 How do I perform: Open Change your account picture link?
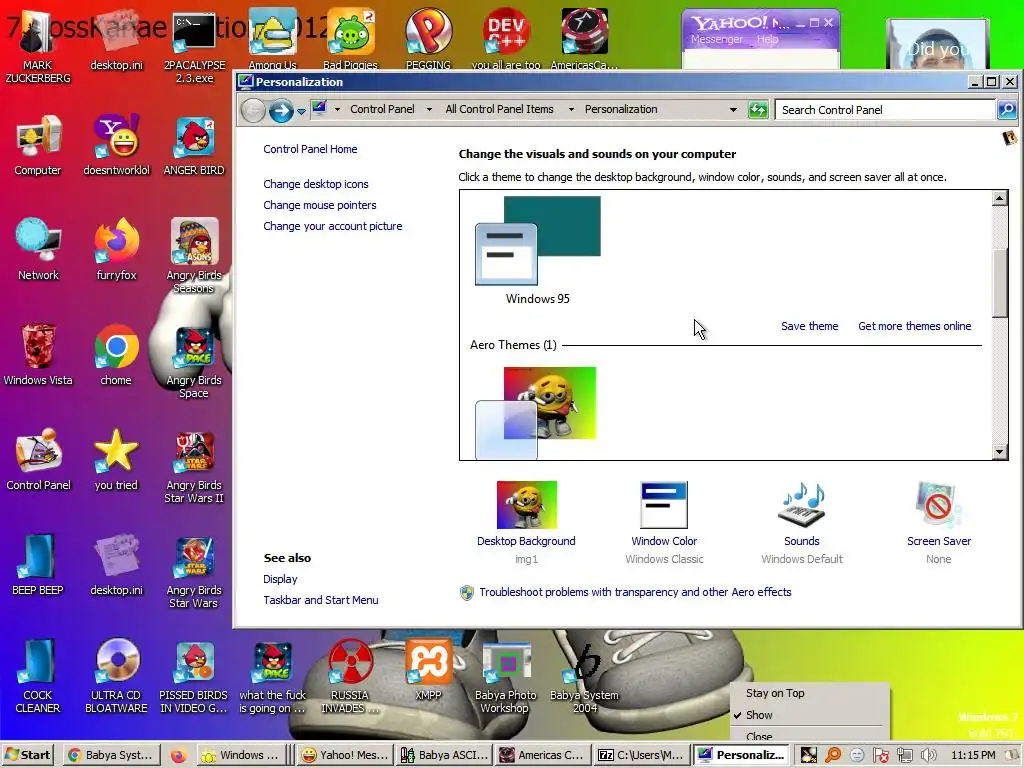[x=332, y=226]
